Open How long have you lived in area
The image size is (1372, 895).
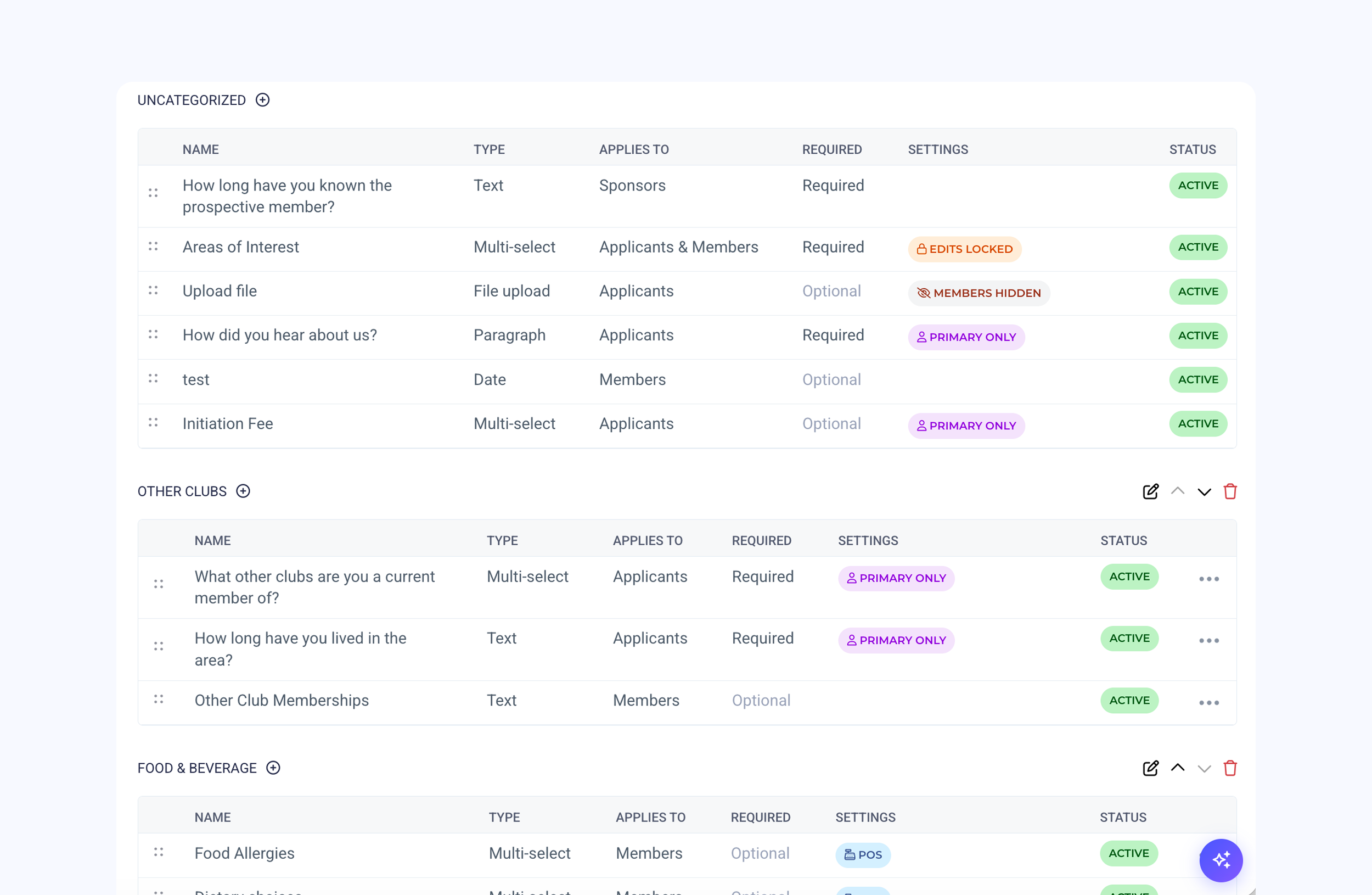[300, 649]
